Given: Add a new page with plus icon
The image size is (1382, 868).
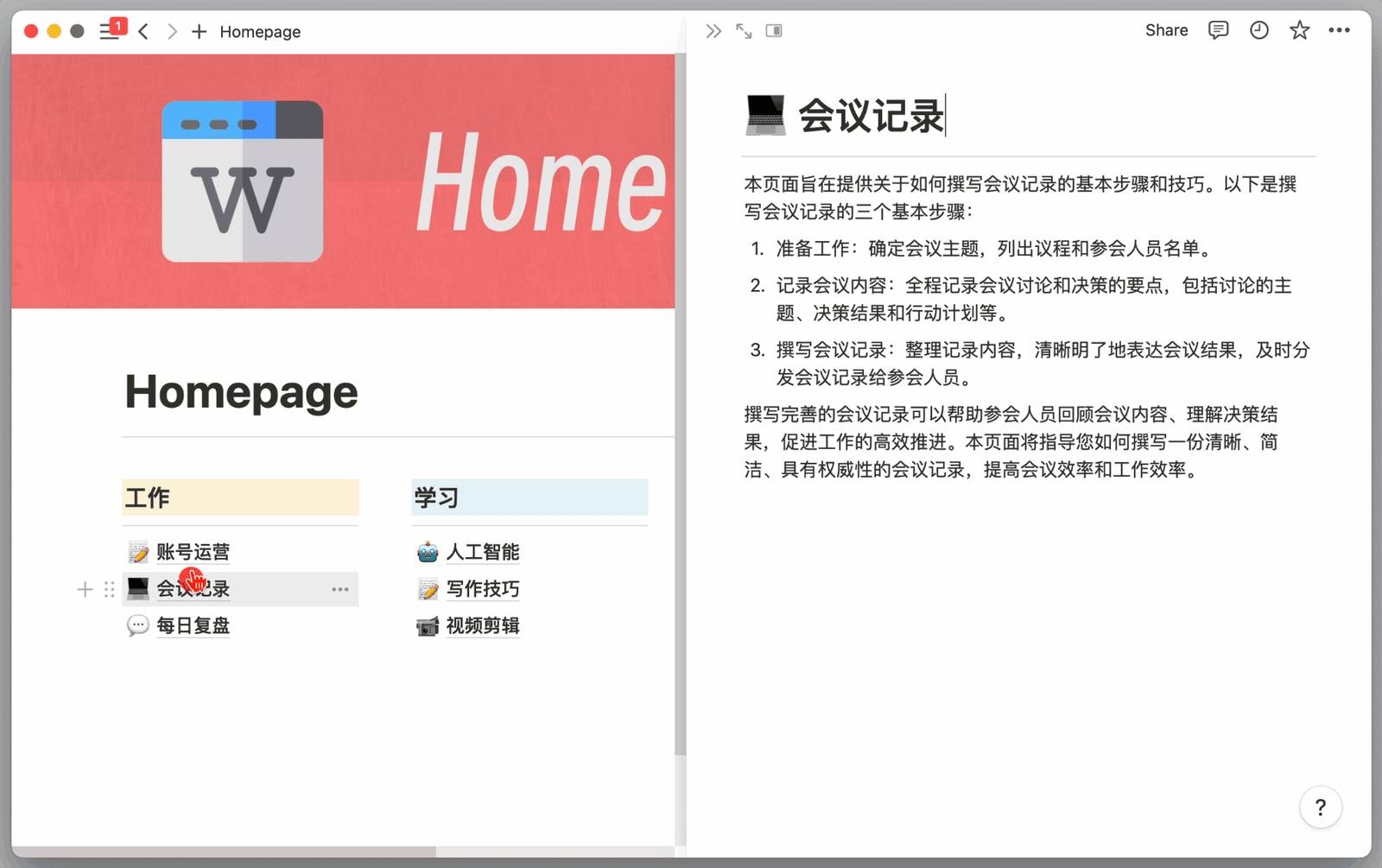Looking at the screenshot, I should 200,32.
